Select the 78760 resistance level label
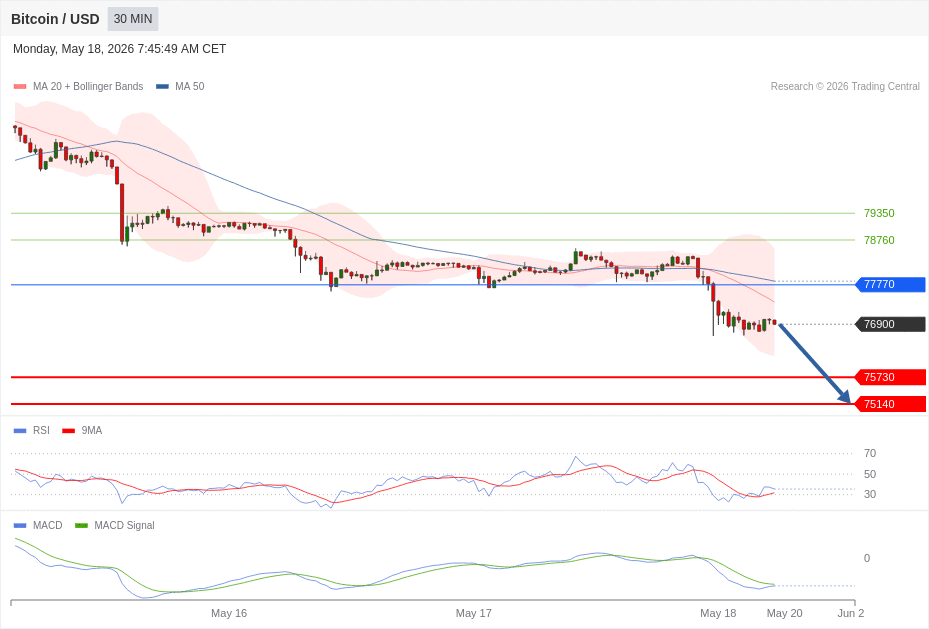Image resolution: width=929 pixels, height=629 pixels. (879, 240)
